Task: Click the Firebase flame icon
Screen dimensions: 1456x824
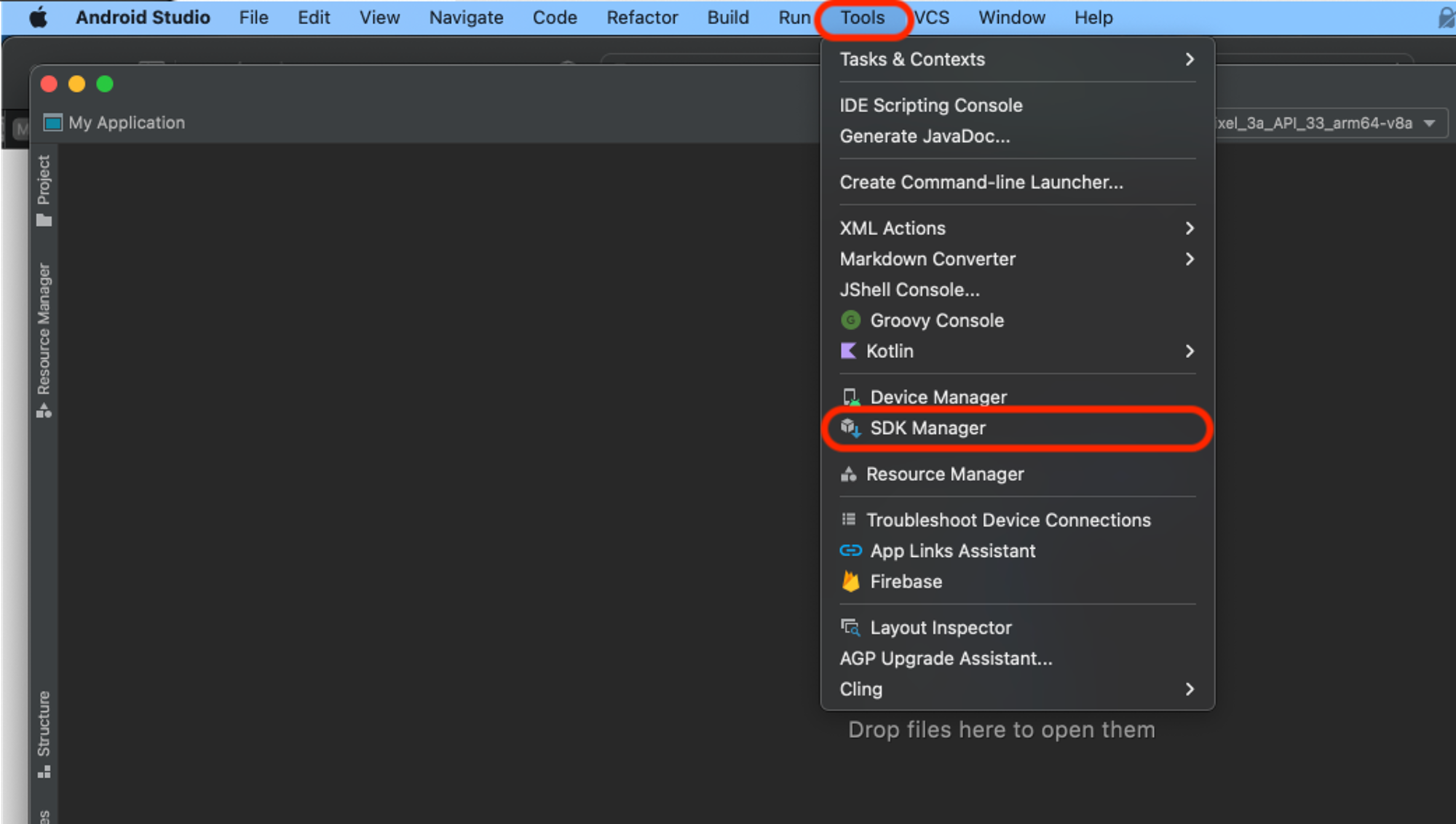Action: tap(850, 581)
